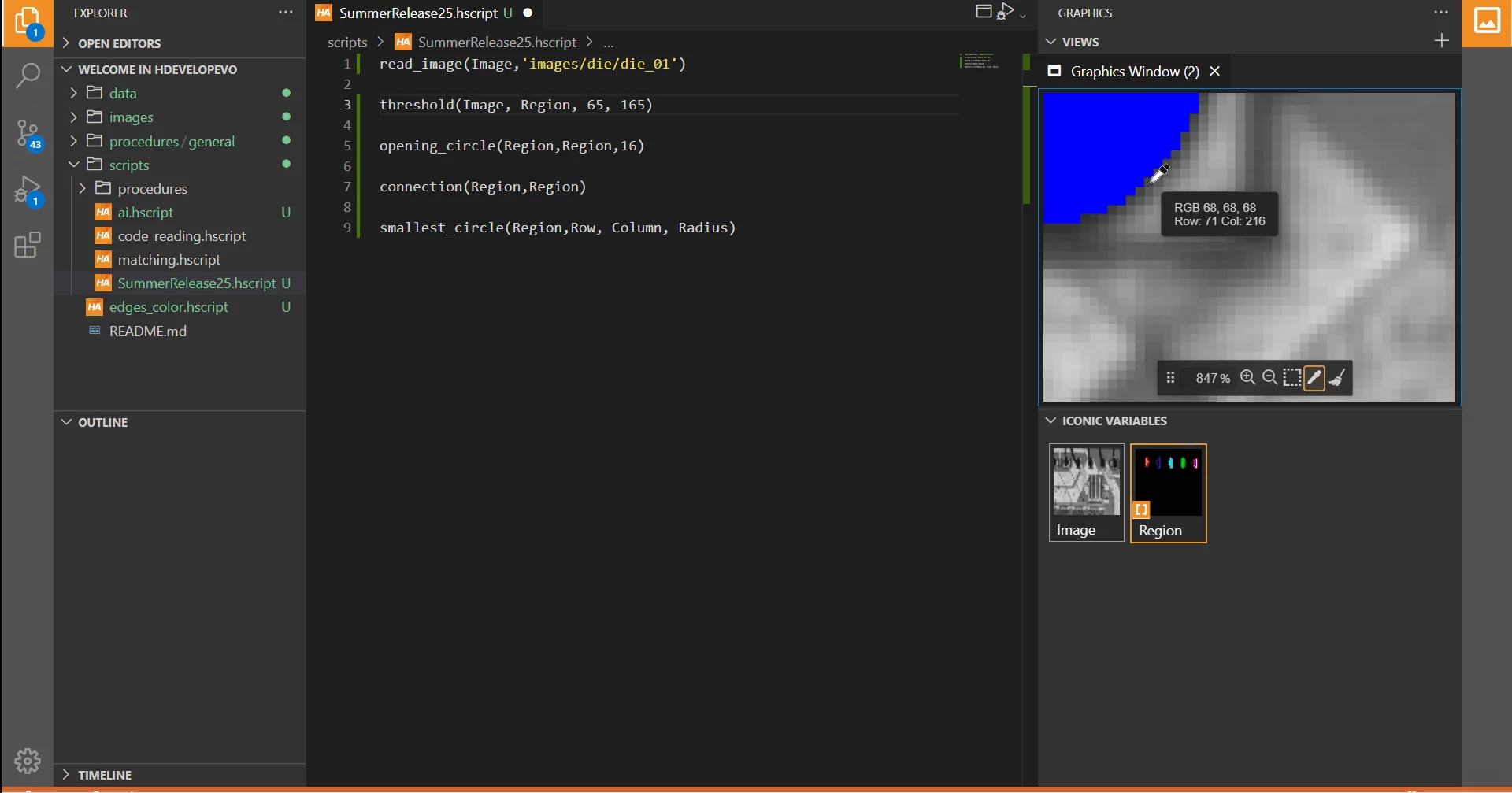Viewport: 1512px width, 793px height.
Task: Select the Graphics Window (2) tab
Action: (x=1134, y=72)
